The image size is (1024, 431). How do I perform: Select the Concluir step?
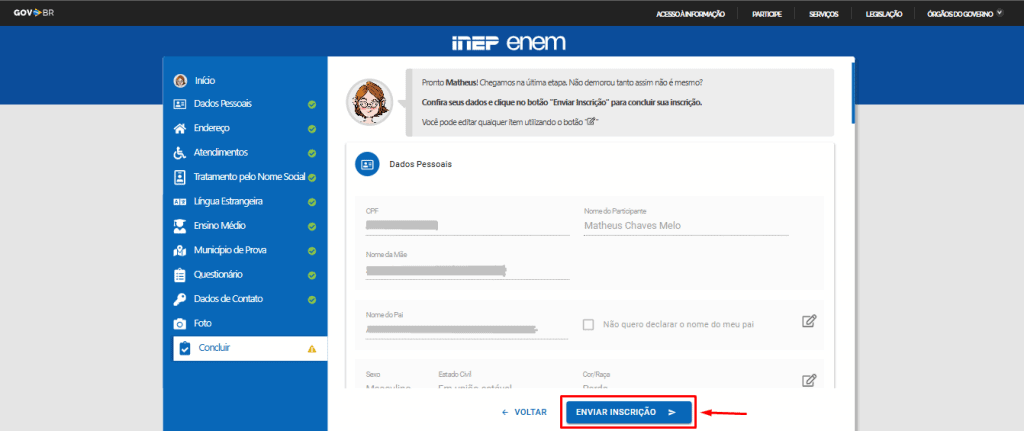pyautogui.click(x=250, y=348)
